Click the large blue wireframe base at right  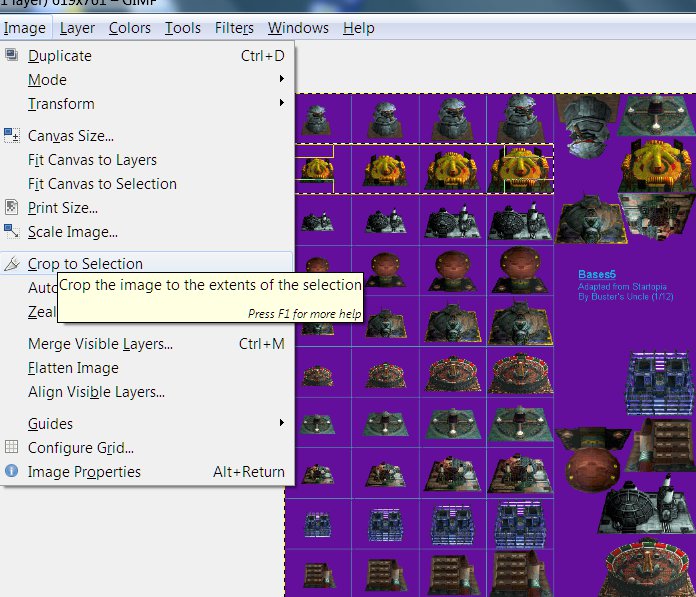pyautogui.click(x=659, y=384)
